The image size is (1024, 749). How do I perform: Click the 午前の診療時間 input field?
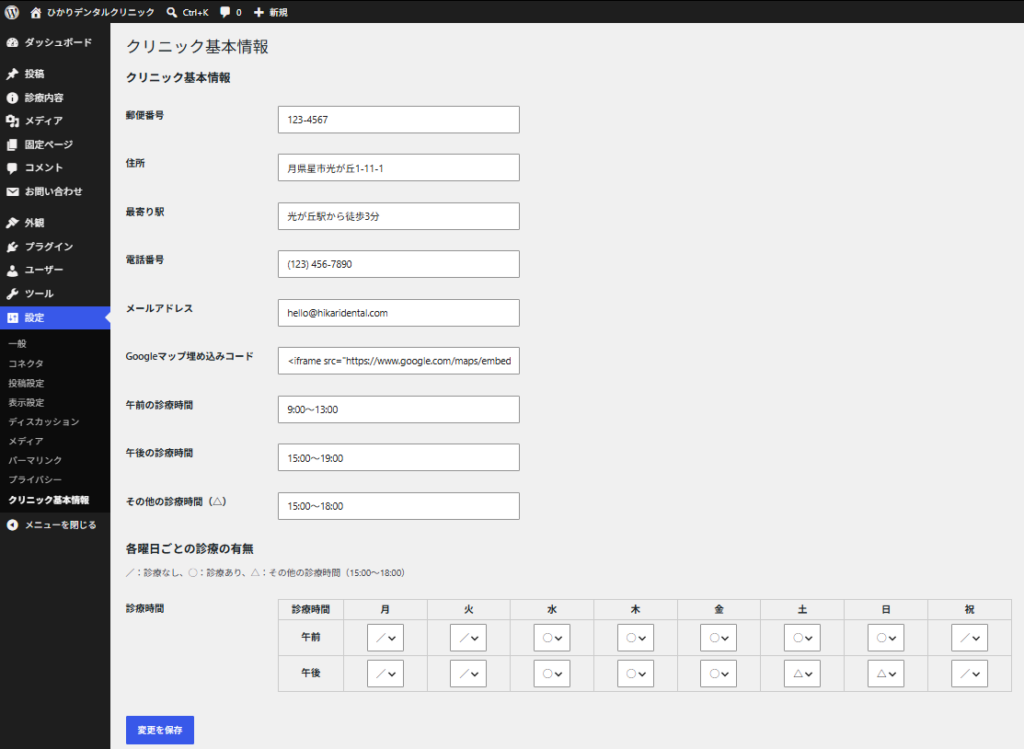click(x=398, y=409)
